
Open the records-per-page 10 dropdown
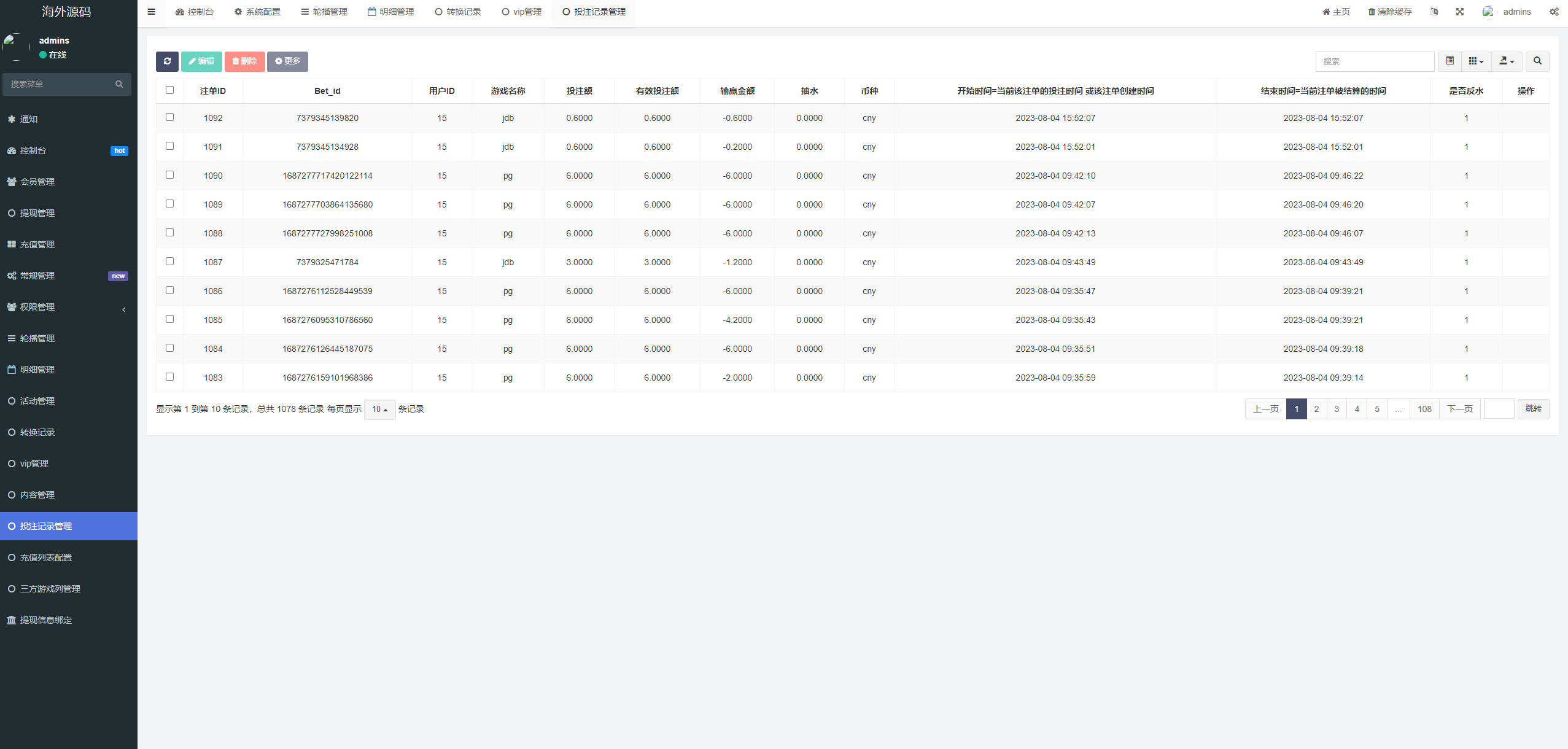379,409
